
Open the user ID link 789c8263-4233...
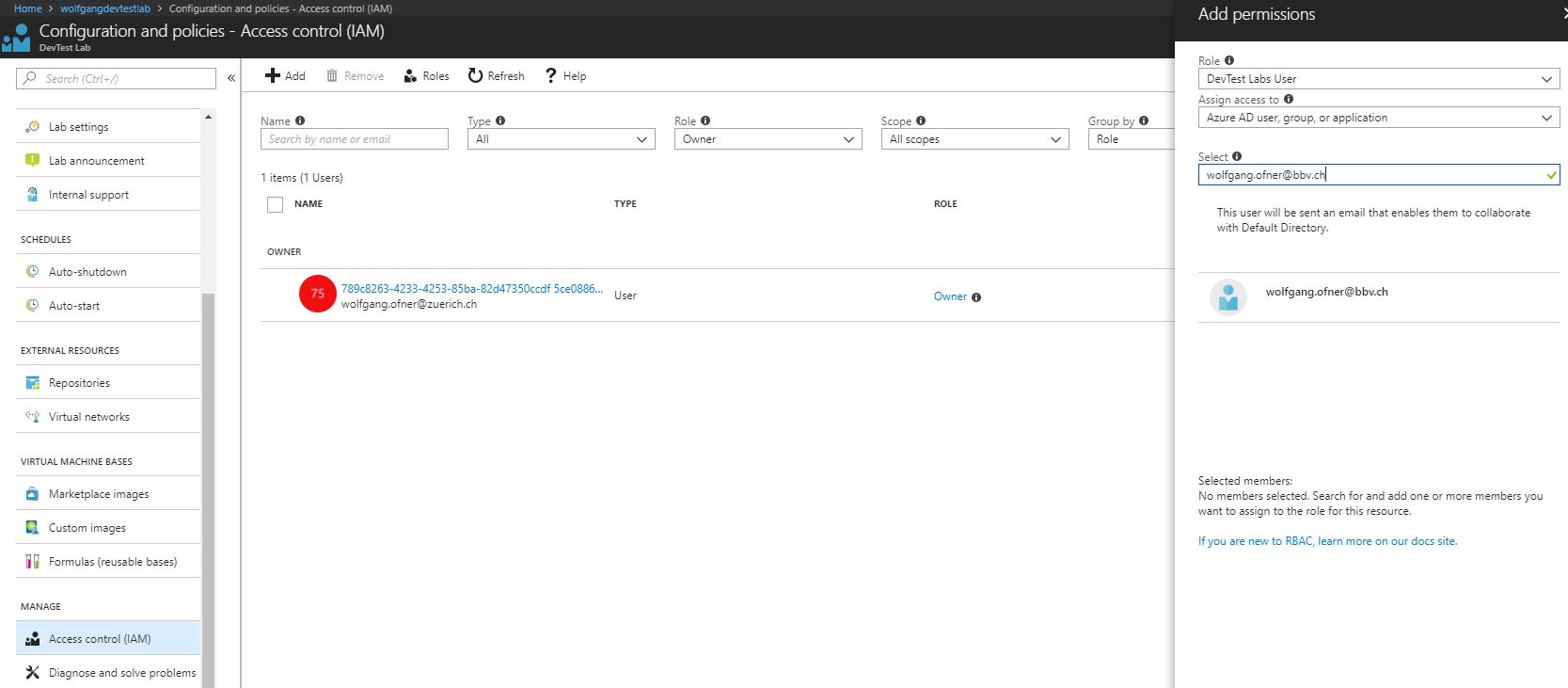pyautogui.click(x=472, y=289)
